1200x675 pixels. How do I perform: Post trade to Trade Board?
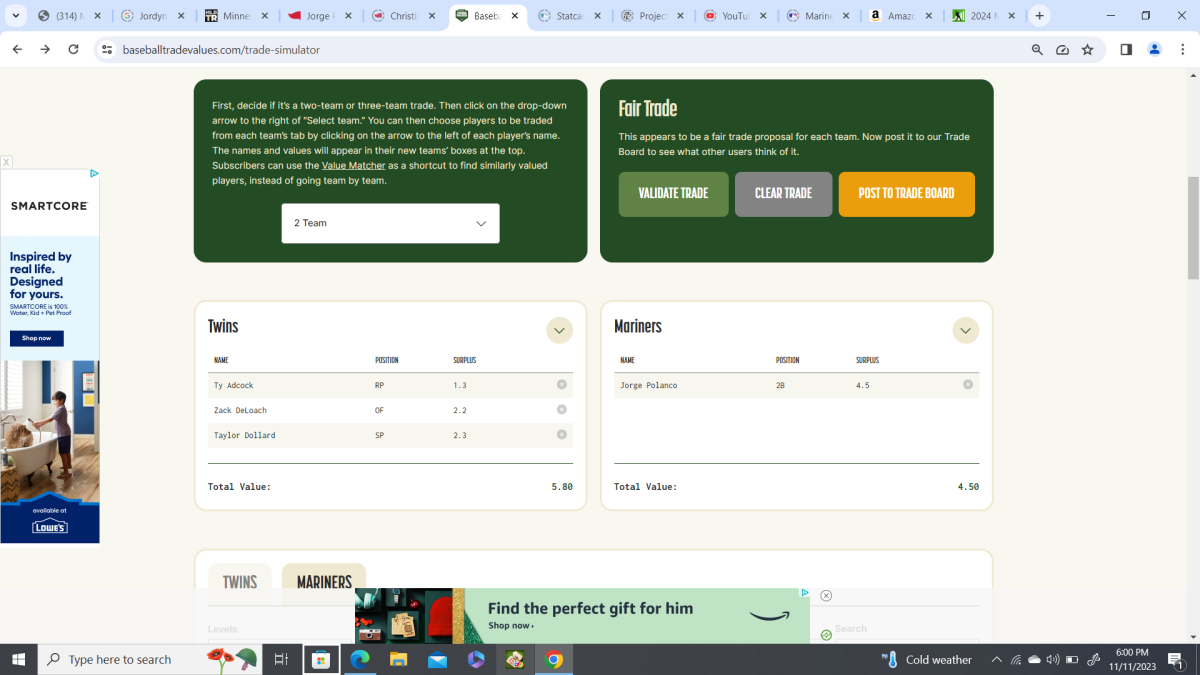(x=906, y=193)
